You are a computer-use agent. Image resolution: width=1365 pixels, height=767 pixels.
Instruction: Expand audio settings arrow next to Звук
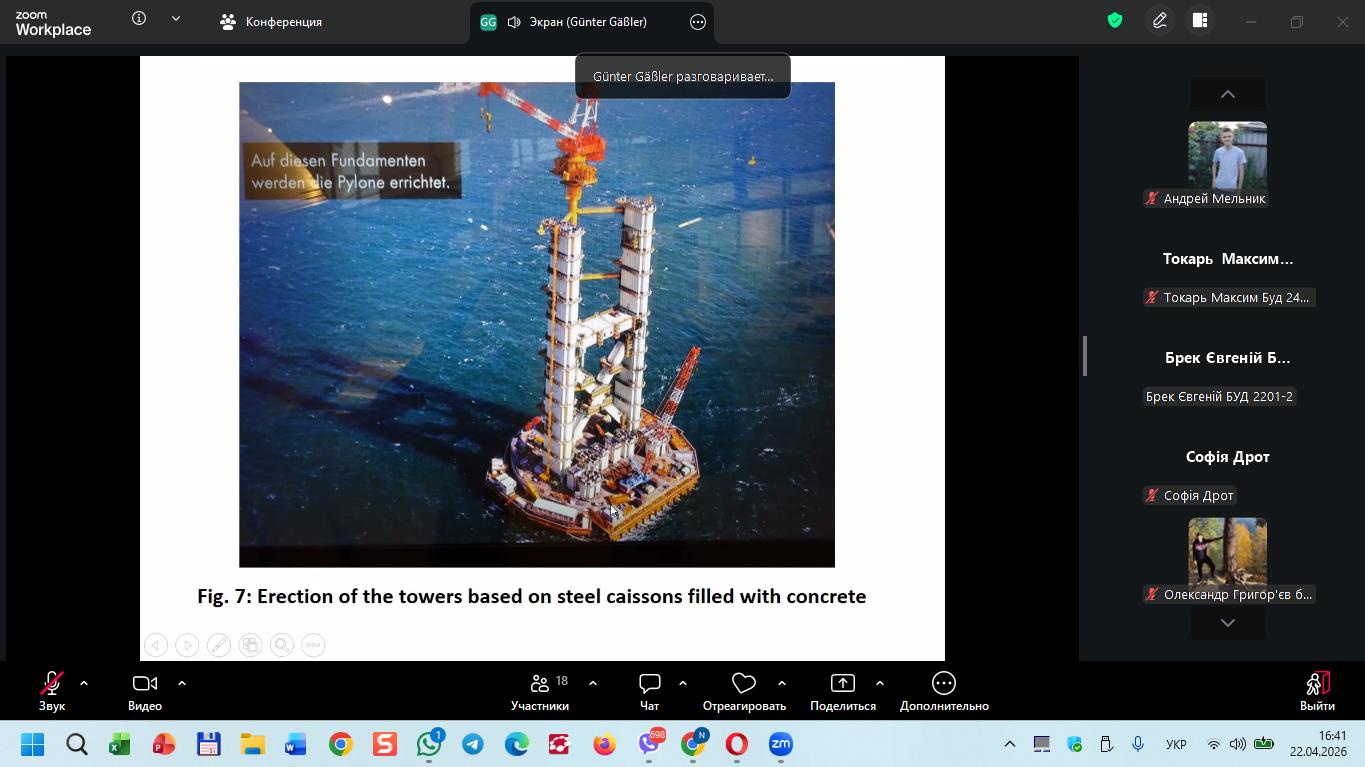(84, 683)
